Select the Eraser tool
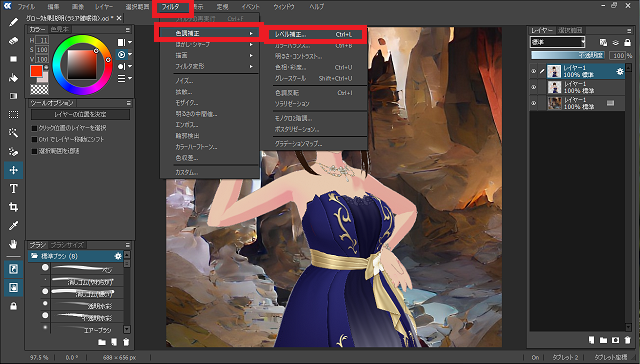 13,41
